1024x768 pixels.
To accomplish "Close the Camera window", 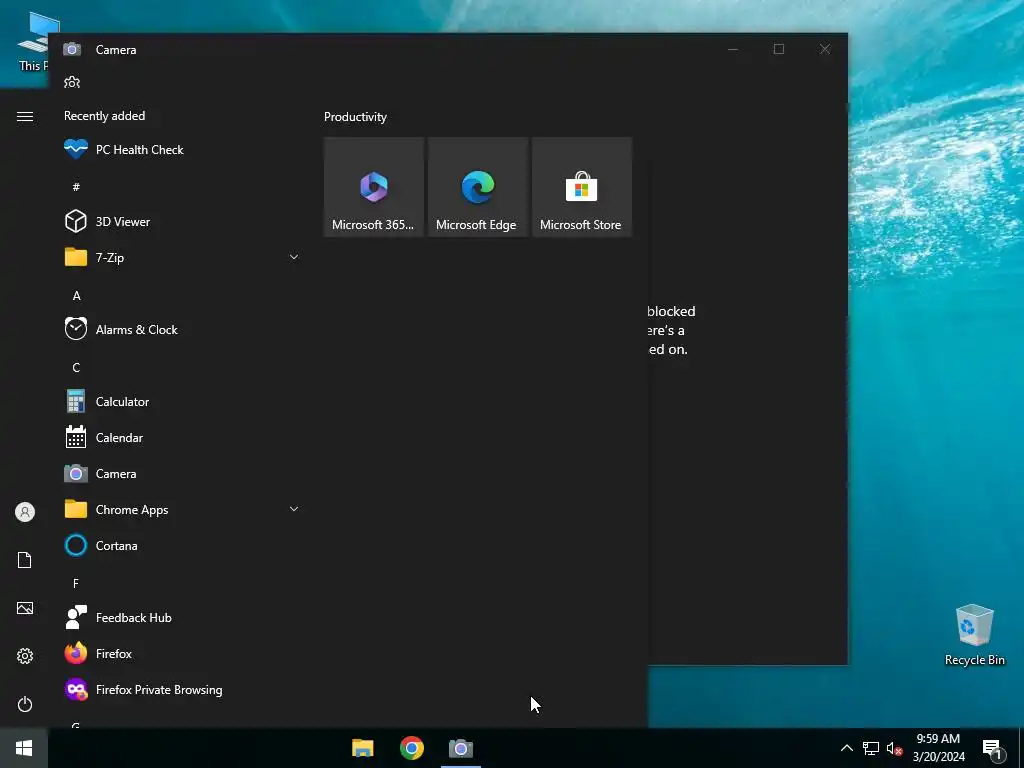I will (x=825, y=49).
